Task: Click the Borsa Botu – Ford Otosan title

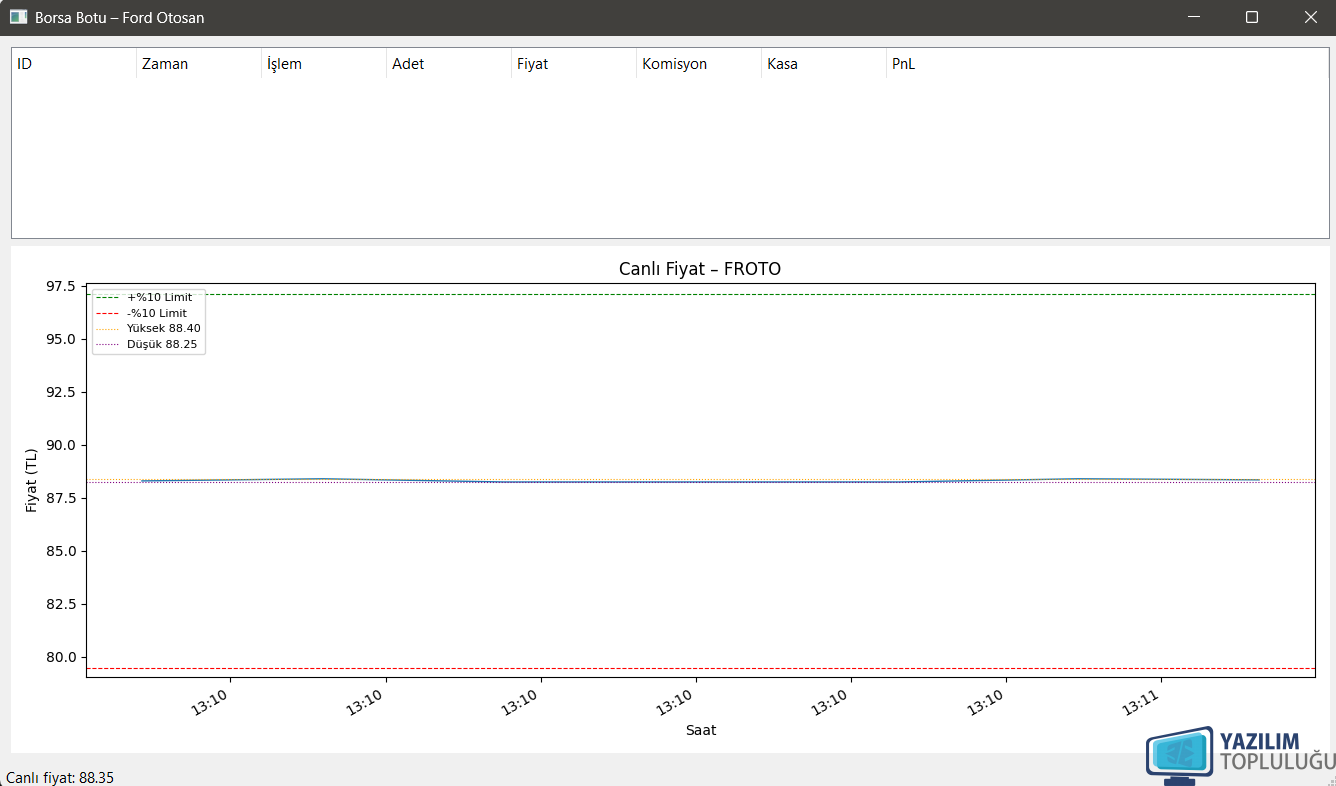Action: tap(119, 17)
